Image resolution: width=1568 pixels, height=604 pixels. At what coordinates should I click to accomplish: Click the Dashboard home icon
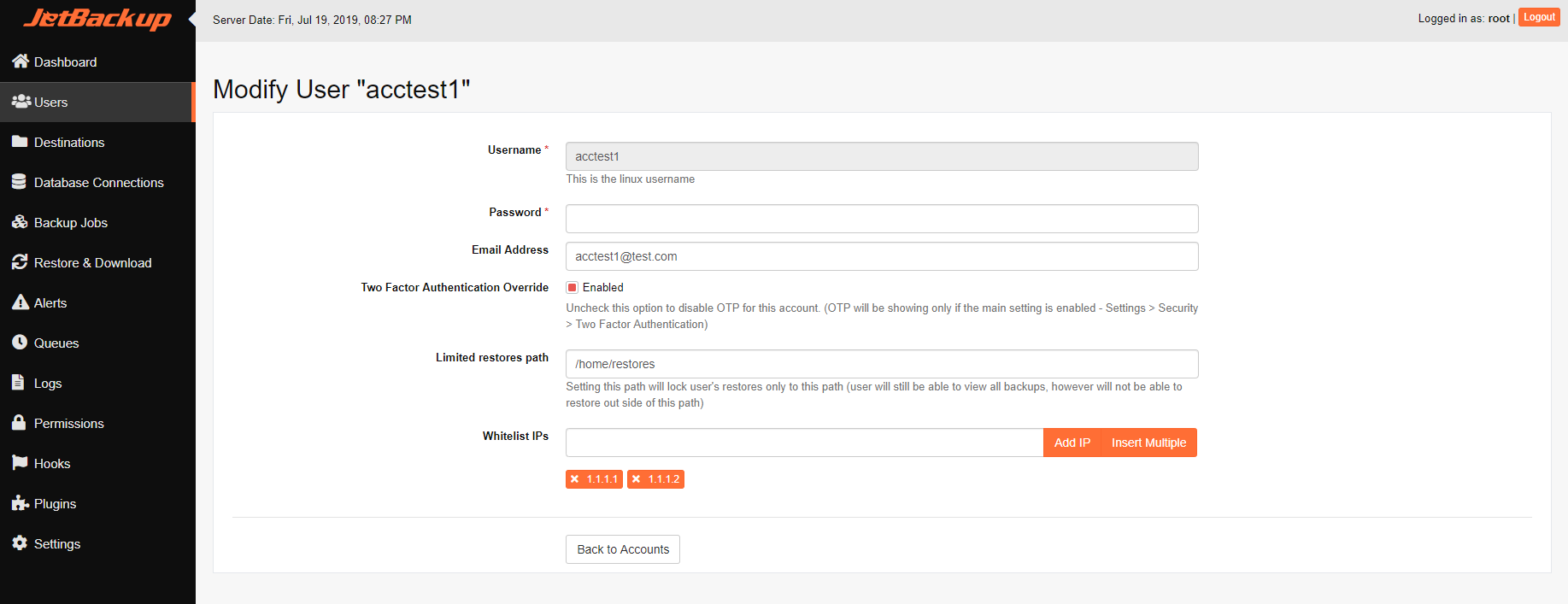tap(21, 62)
